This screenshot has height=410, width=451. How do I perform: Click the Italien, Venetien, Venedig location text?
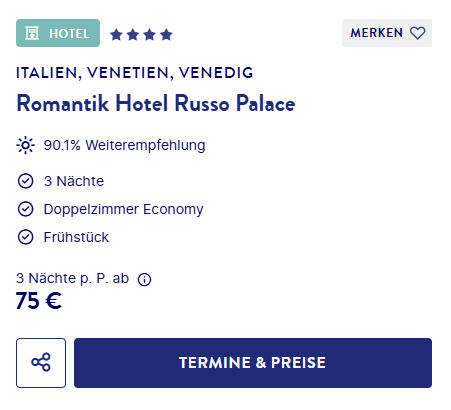point(135,73)
